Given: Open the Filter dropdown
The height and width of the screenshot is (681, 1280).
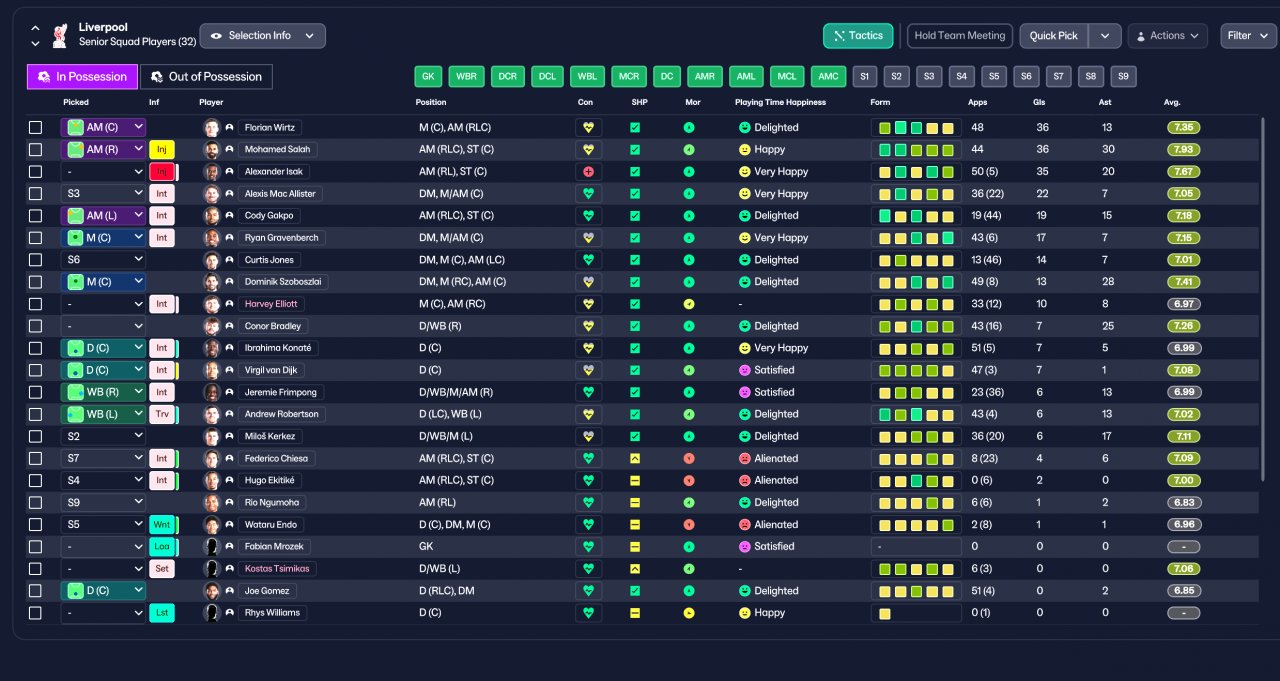Looking at the screenshot, I should (x=1248, y=36).
